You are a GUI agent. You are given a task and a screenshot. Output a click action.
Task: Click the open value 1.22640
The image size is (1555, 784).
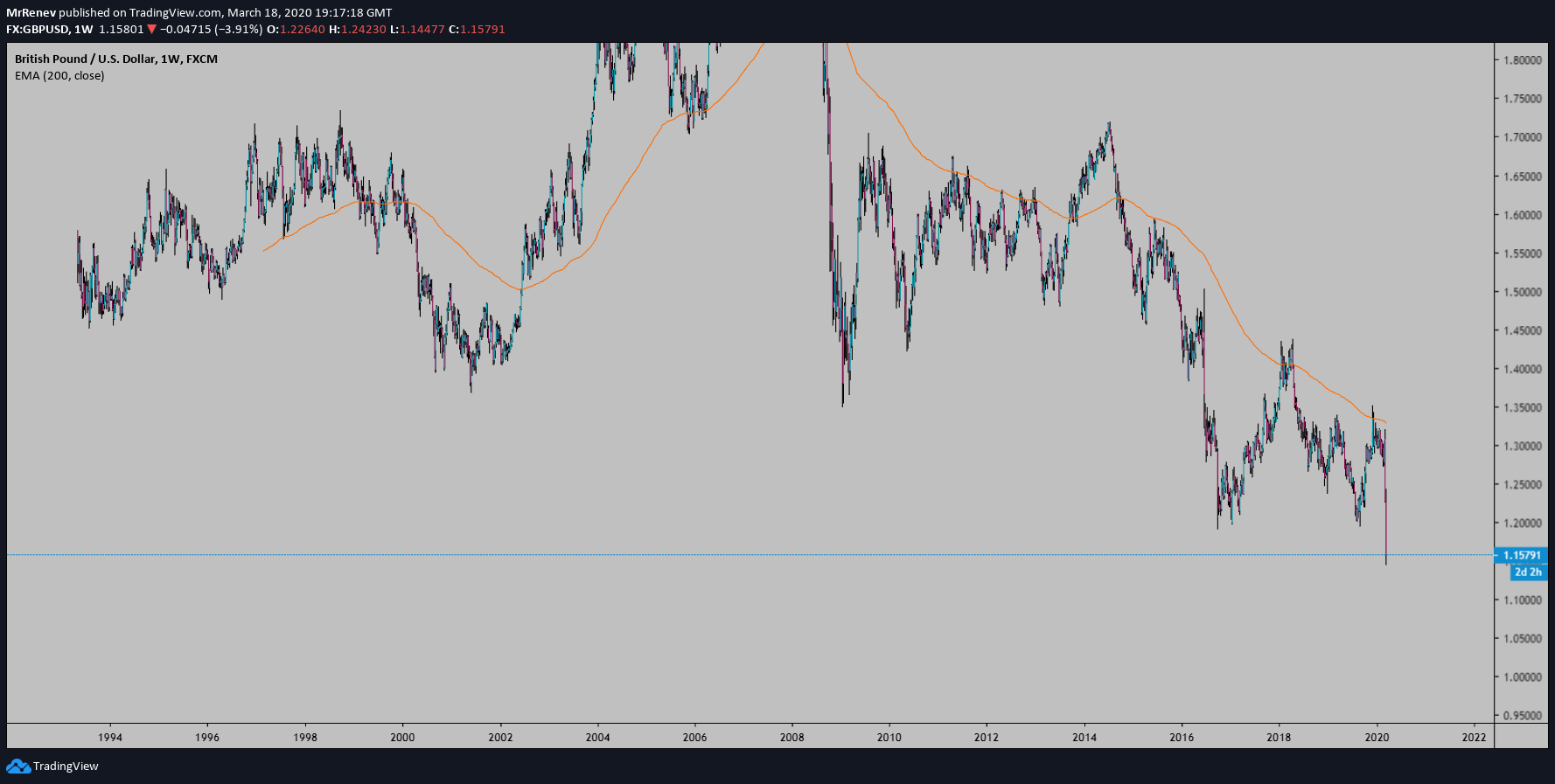(303, 29)
